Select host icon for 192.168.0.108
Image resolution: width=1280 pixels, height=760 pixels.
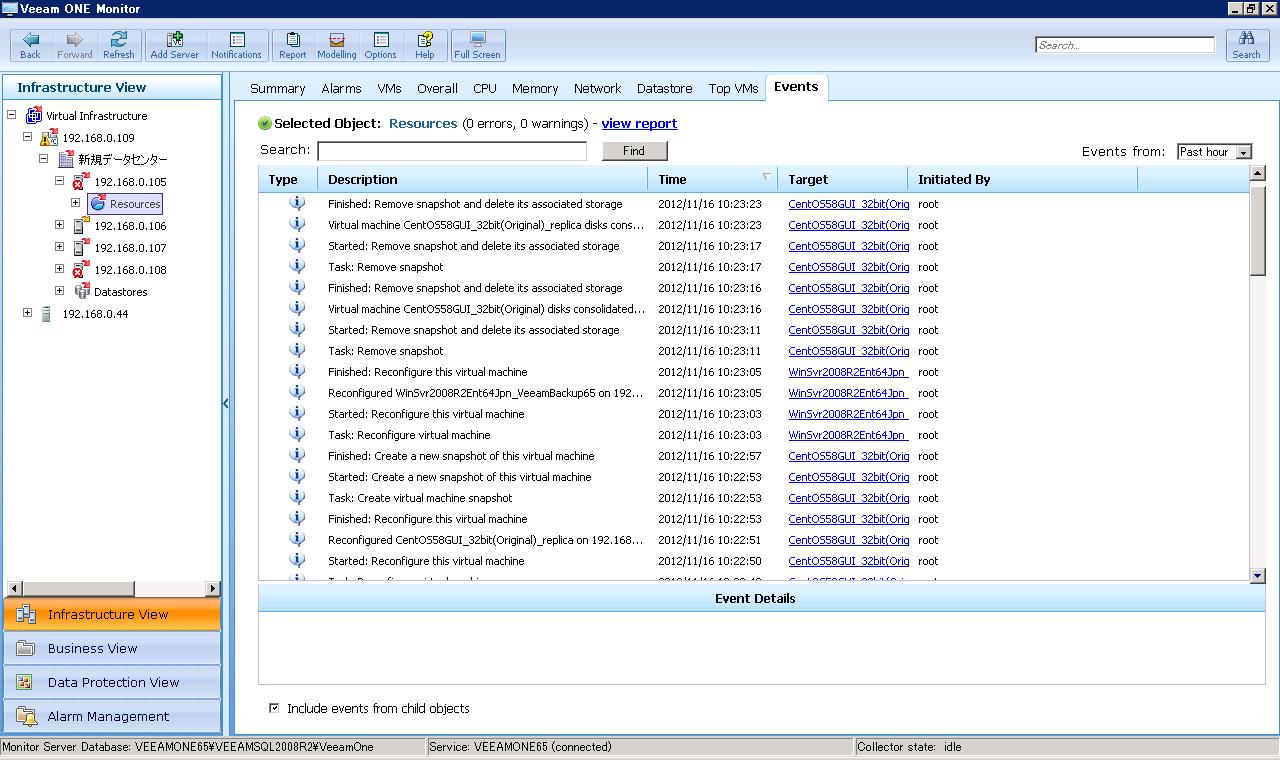pos(82,270)
